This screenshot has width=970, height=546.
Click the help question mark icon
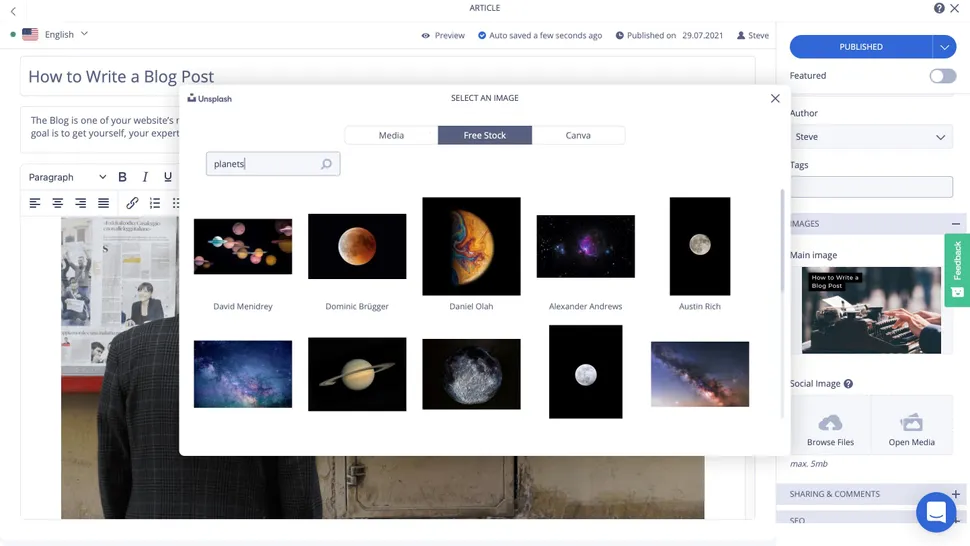pyautogui.click(x=939, y=8)
